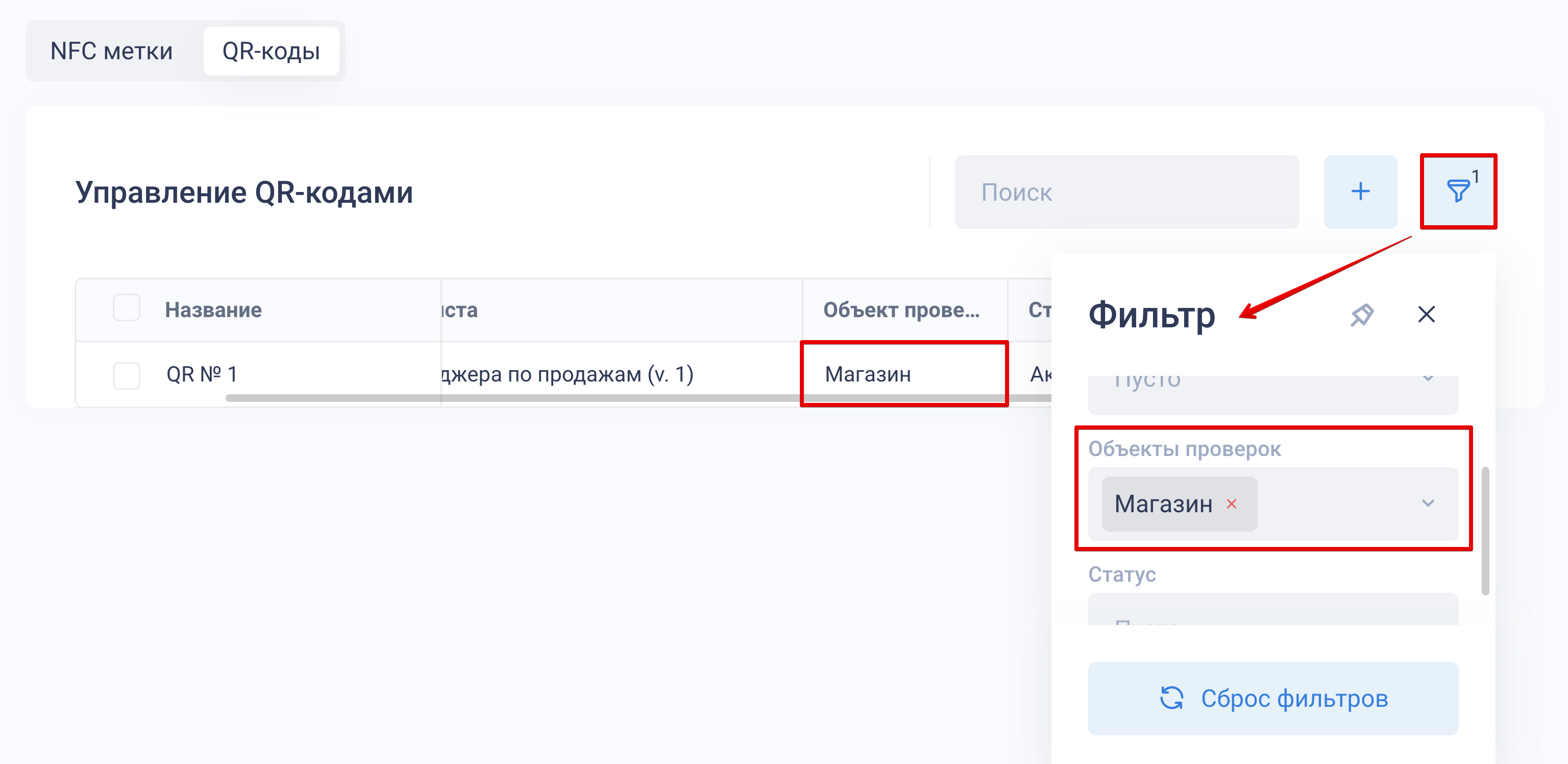1568x764 pixels.
Task: Click the Сброс фильтров button
Action: pos(1273,698)
